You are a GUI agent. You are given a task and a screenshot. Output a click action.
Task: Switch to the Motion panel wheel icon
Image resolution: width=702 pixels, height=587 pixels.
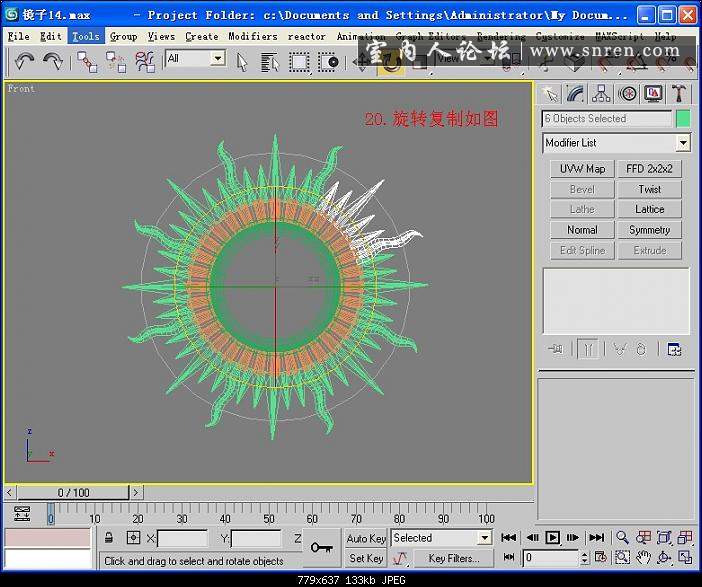[x=627, y=94]
